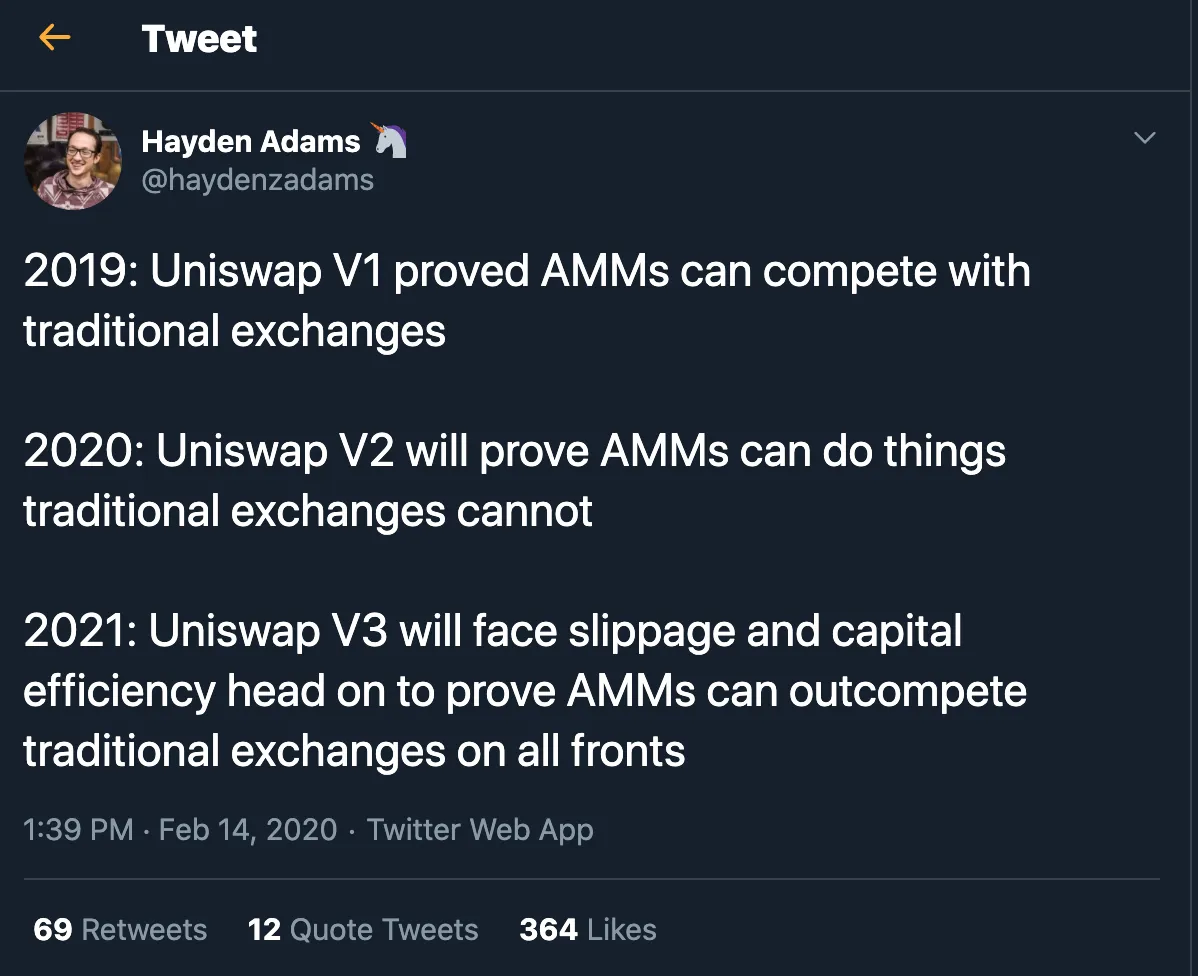Select the '2019: Uniswap V1 proved' line
The height and width of the screenshot is (976, 1198).
click(x=526, y=271)
